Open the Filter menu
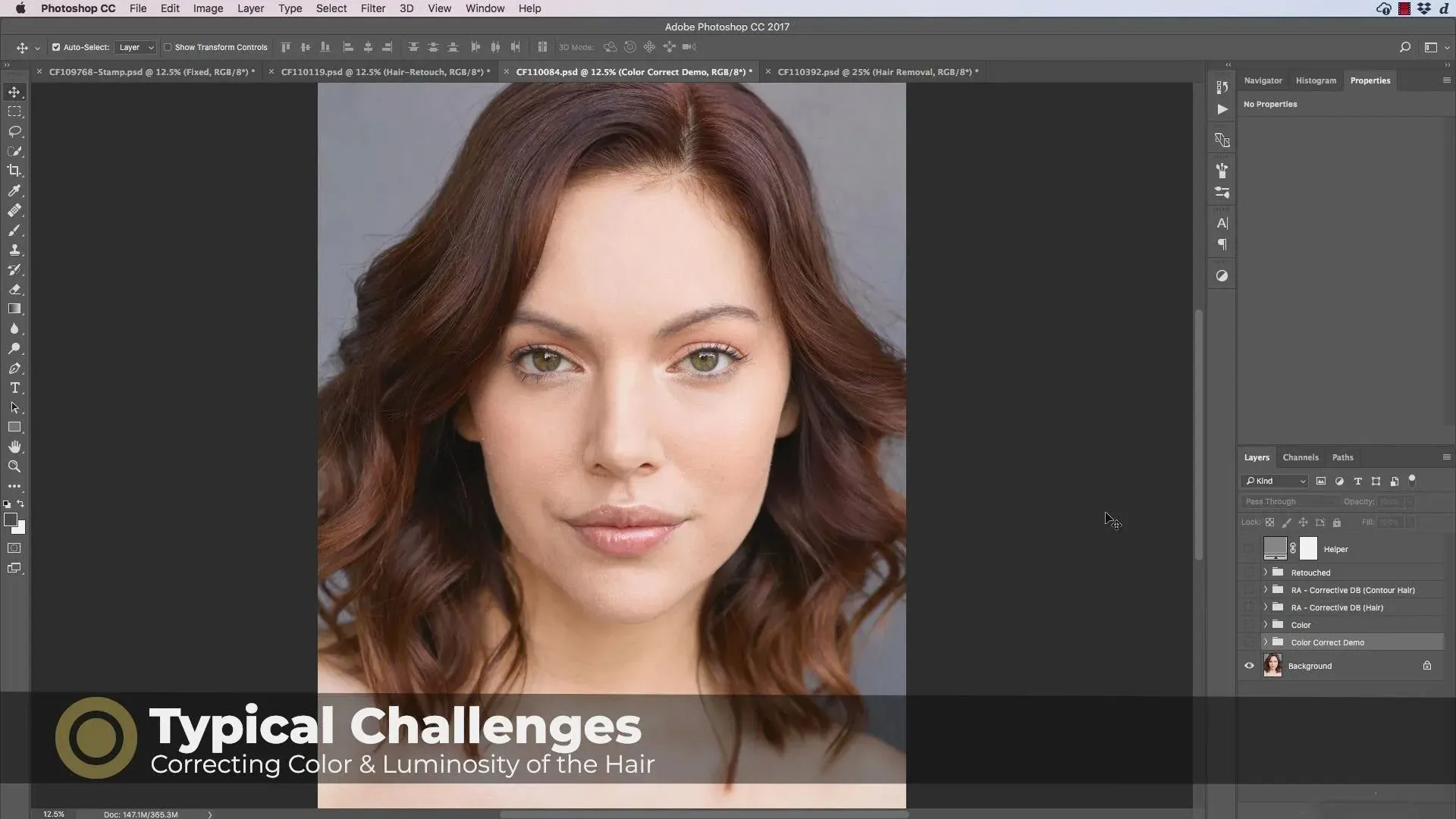This screenshot has width=1456, height=819. click(372, 8)
